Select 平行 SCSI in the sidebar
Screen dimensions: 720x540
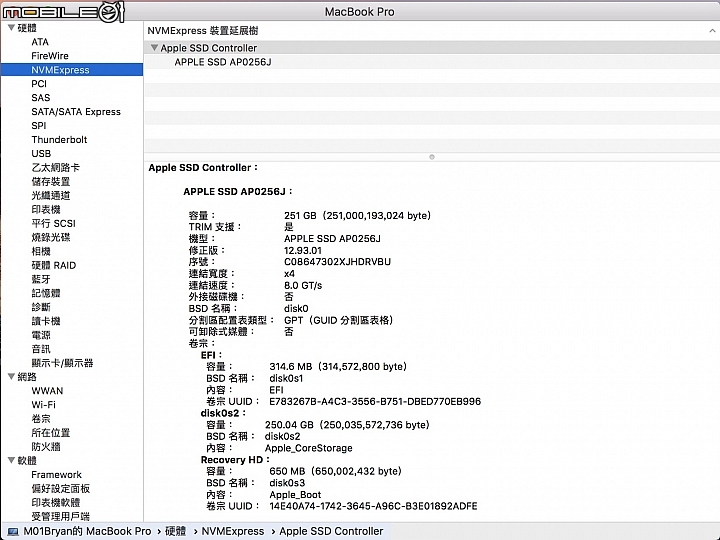tap(53, 224)
